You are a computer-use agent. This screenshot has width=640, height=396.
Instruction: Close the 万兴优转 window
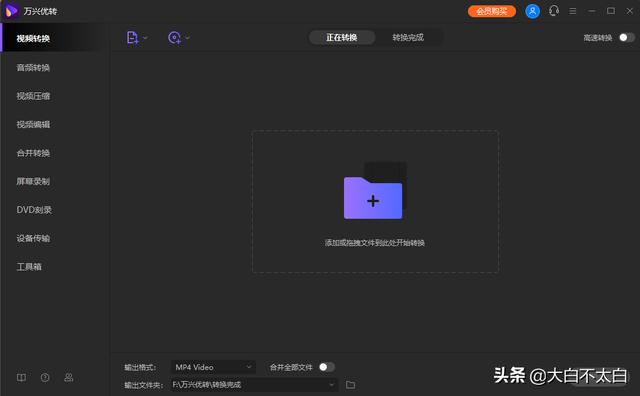[x=630, y=11]
